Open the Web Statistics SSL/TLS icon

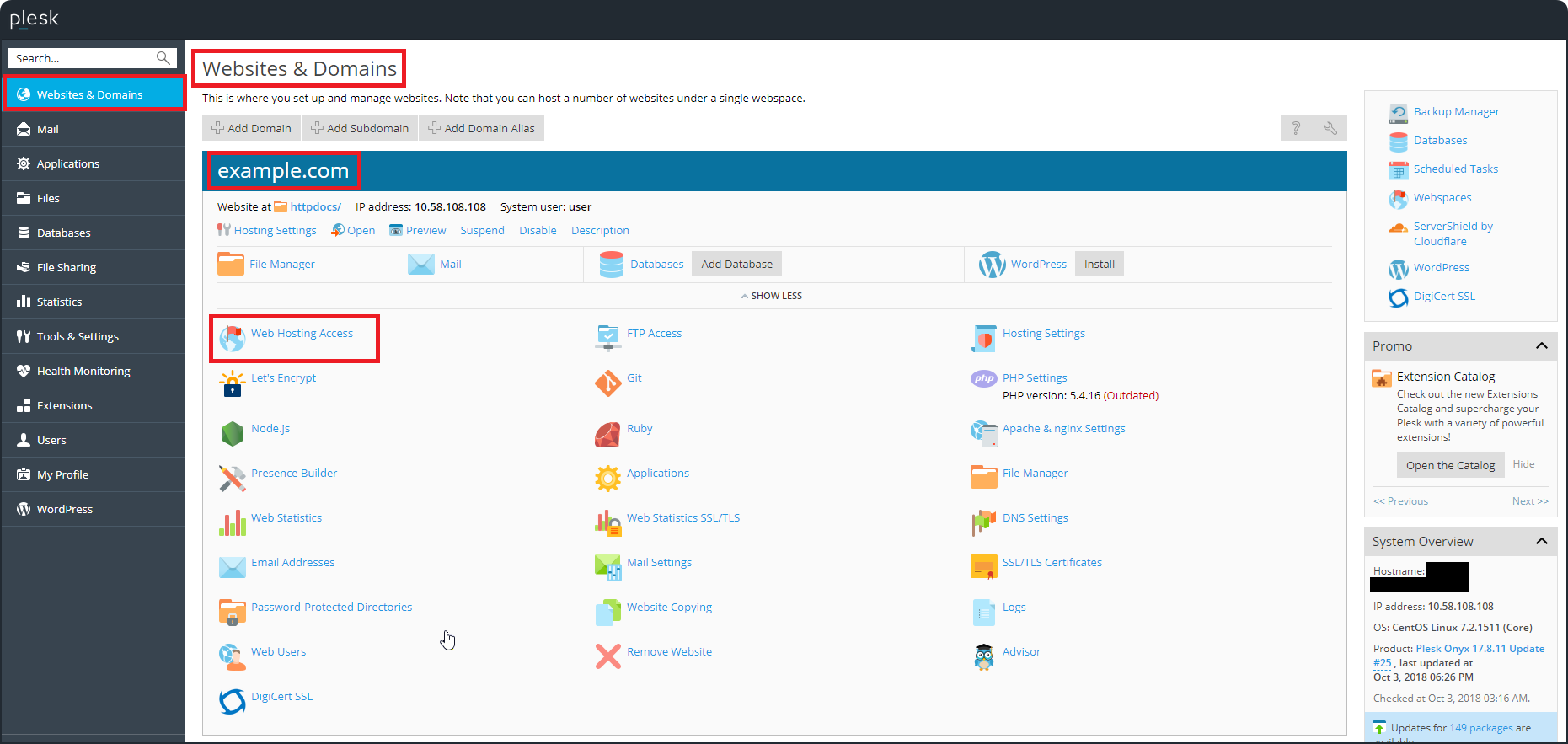(x=607, y=522)
